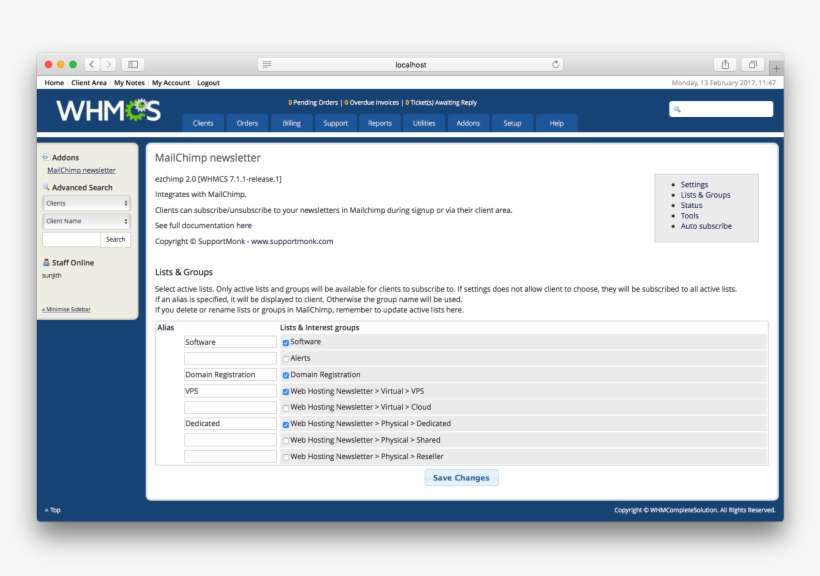
Task: Open the Clients search-type dropdown
Action: pyautogui.click(x=86, y=203)
